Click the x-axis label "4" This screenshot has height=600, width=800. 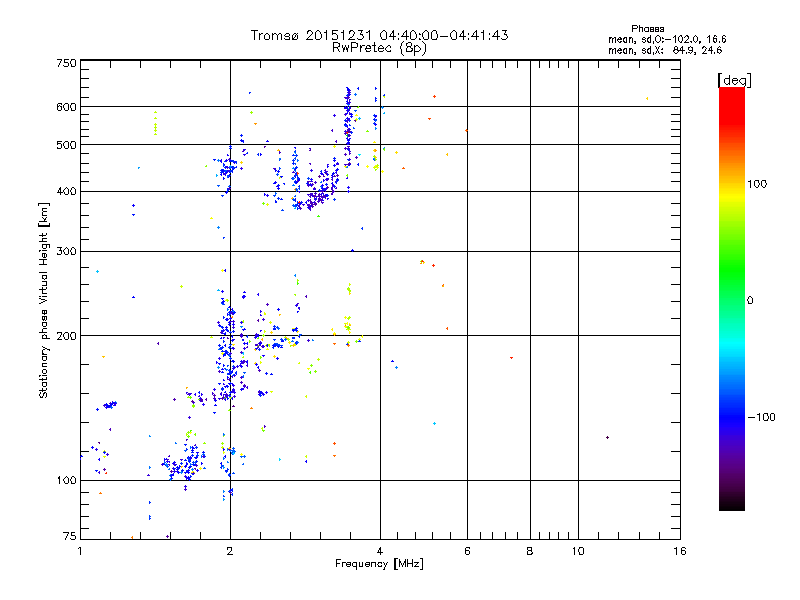(380, 551)
